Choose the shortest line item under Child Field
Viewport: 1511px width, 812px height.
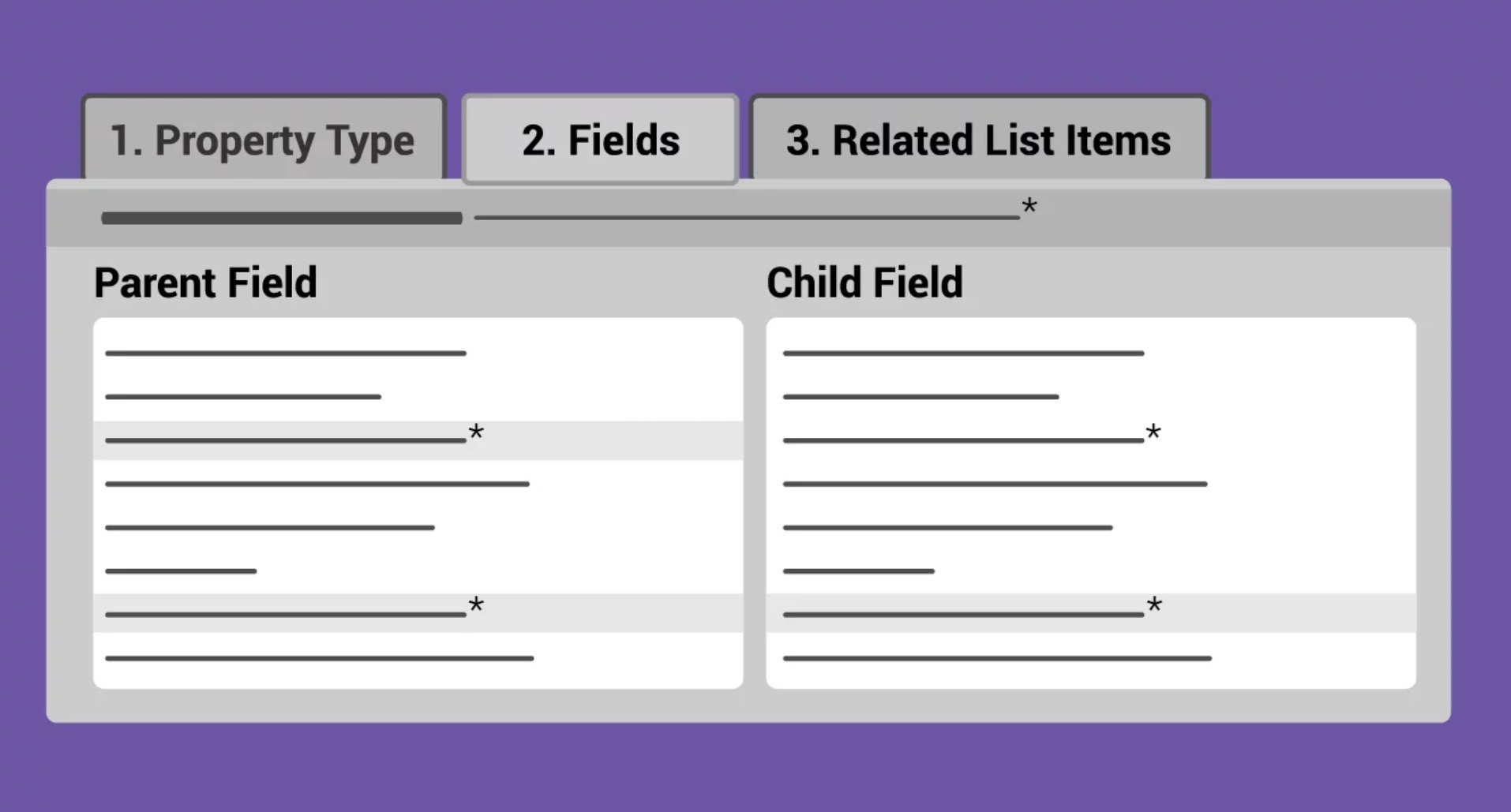(858, 571)
